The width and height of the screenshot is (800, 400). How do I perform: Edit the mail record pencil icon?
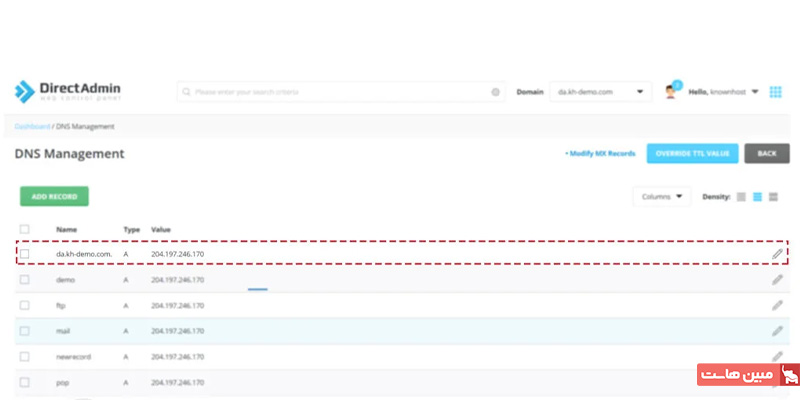pyautogui.click(x=777, y=331)
